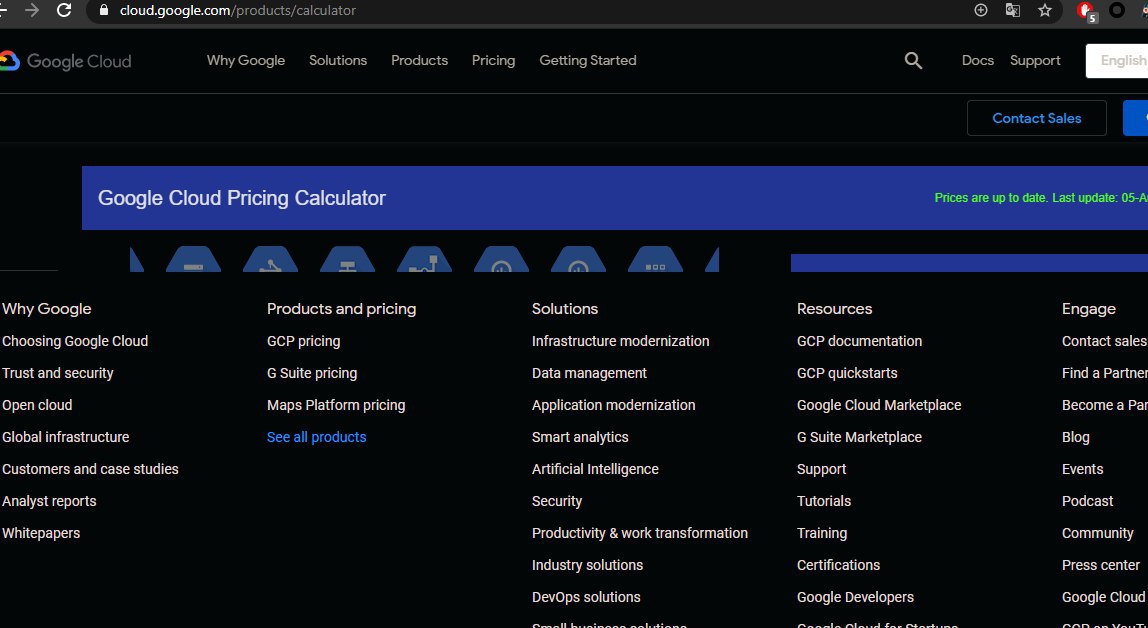Open G Suite Marketplace link
Screen dimensions: 1148x628
tap(859, 437)
